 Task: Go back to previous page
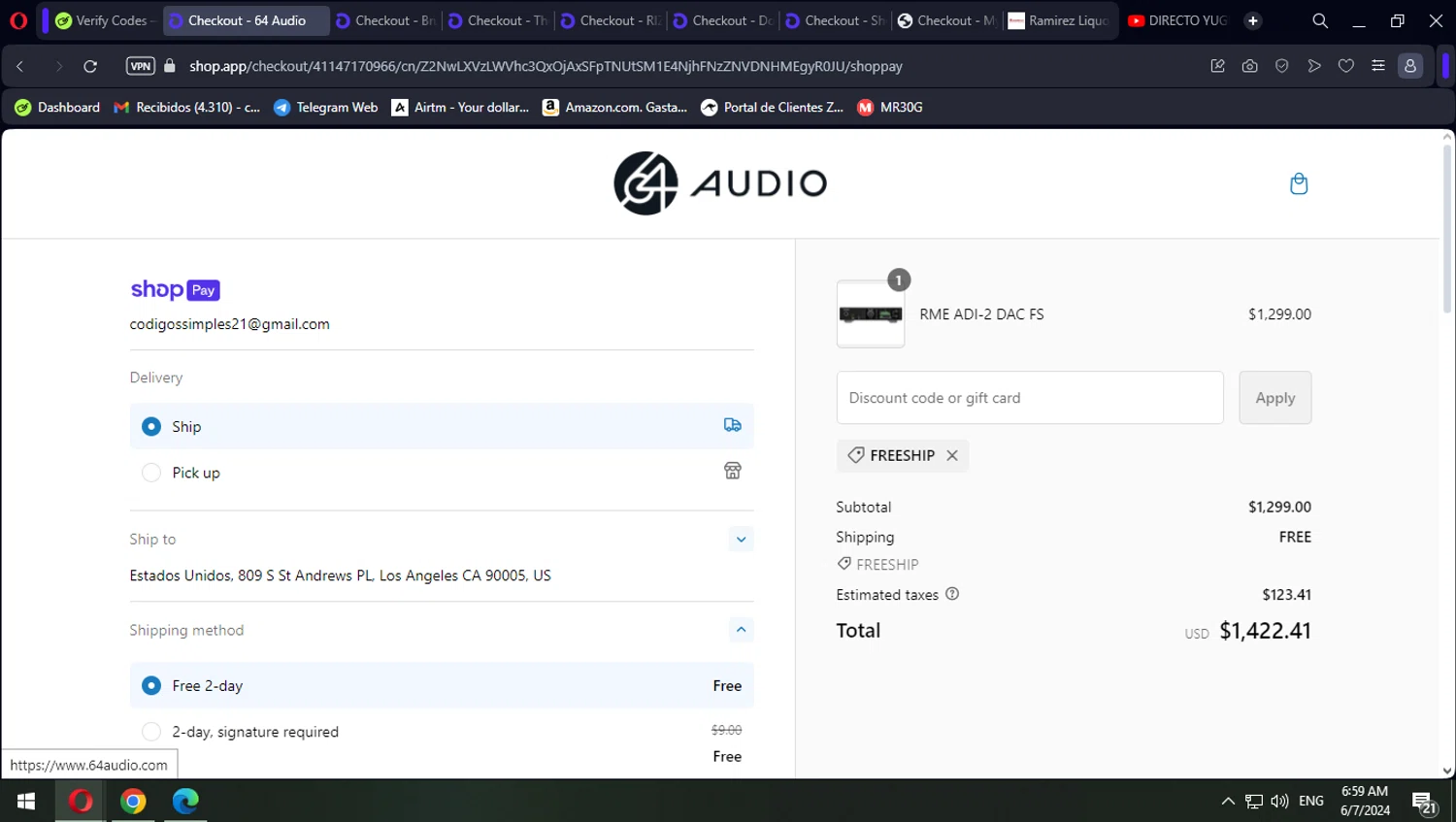pos(20,66)
